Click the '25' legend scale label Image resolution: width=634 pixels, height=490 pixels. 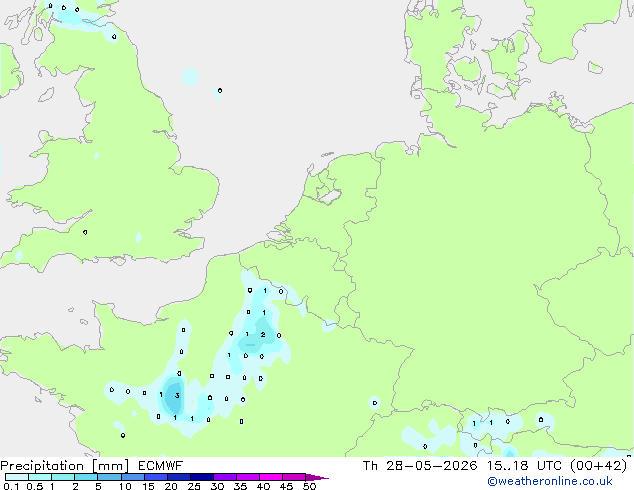tap(194, 486)
